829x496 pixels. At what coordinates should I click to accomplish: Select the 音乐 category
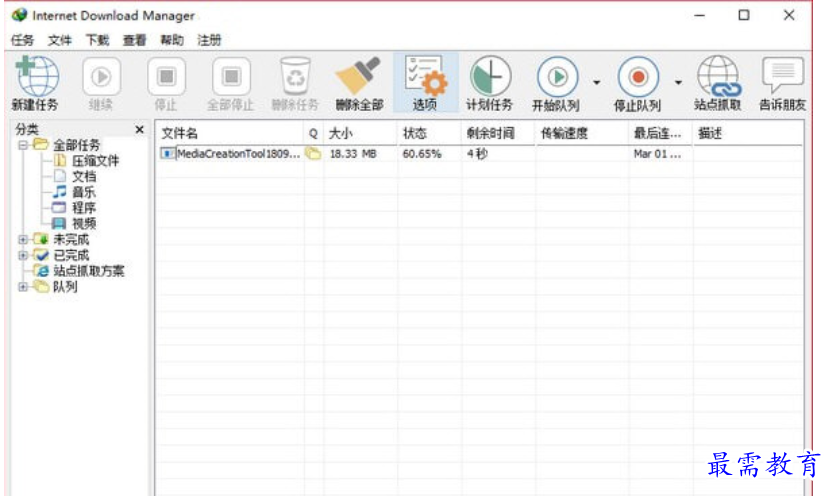84,192
